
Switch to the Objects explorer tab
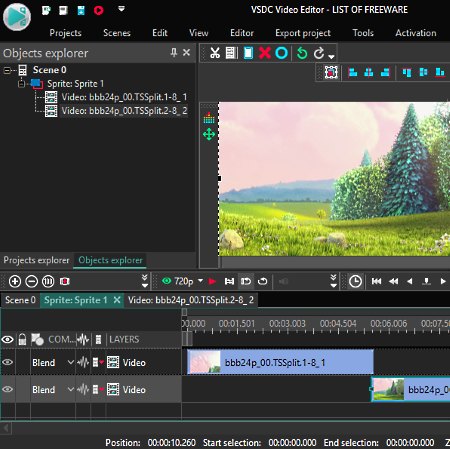point(110,260)
